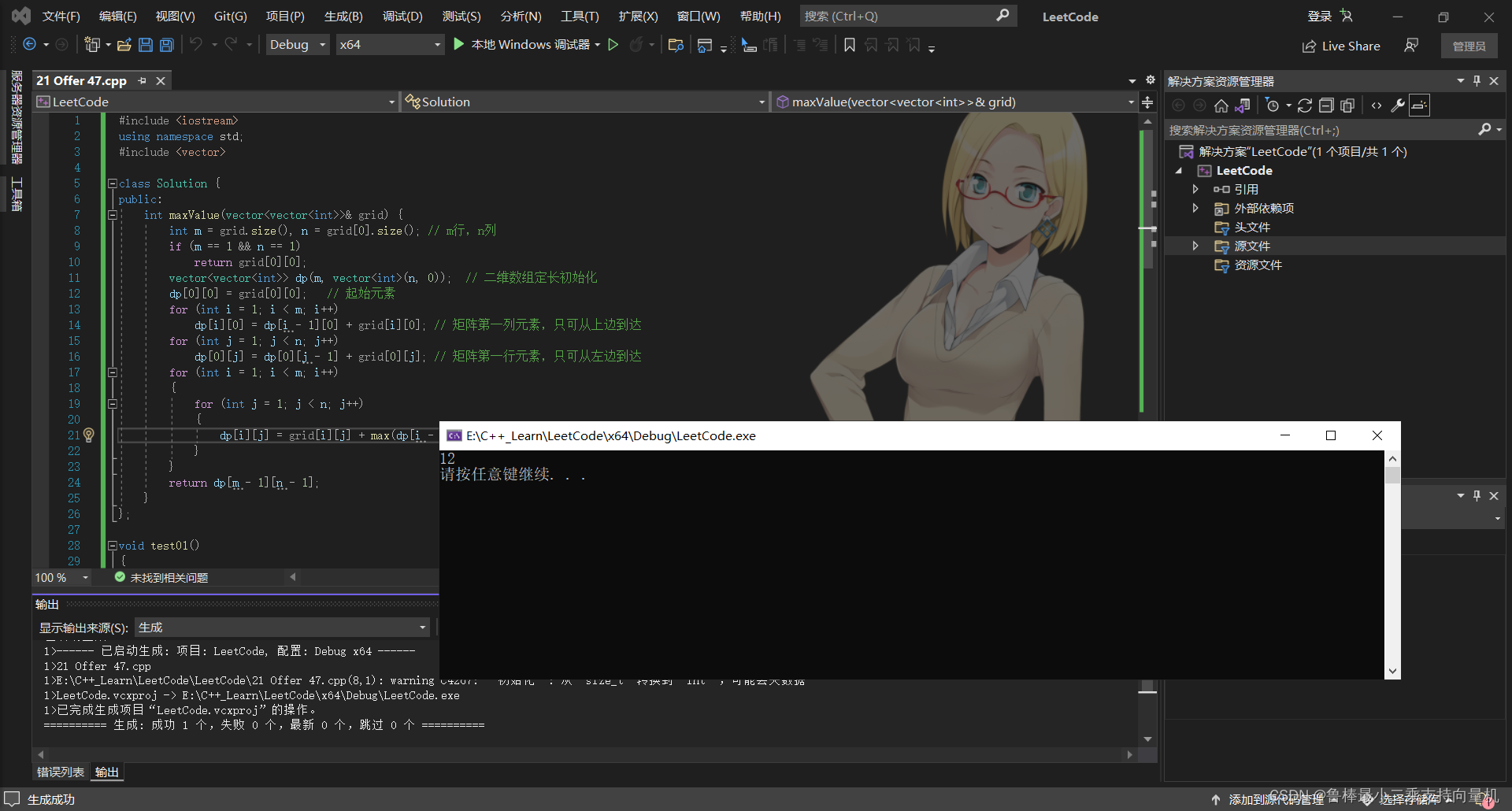Switch to 输出 tab at bottom
The image size is (1512, 811).
(x=107, y=772)
